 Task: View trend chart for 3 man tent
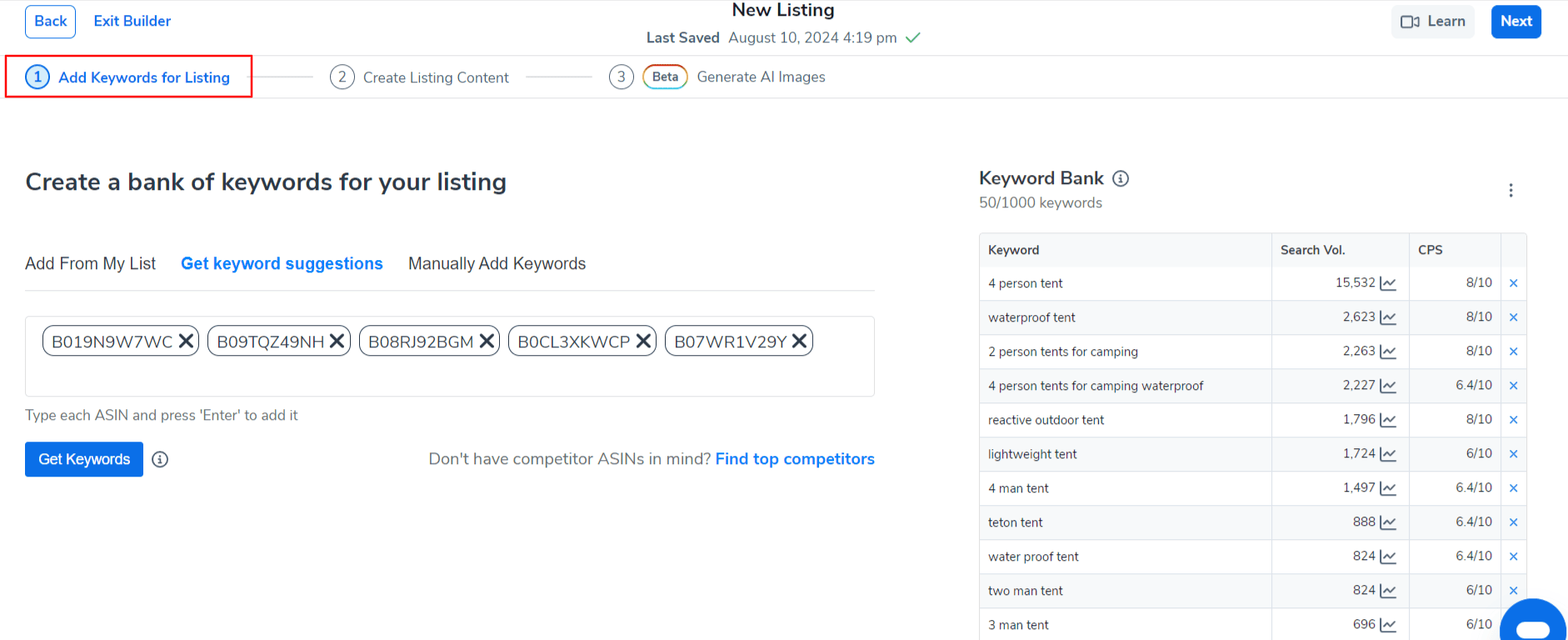tap(1388, 625)
